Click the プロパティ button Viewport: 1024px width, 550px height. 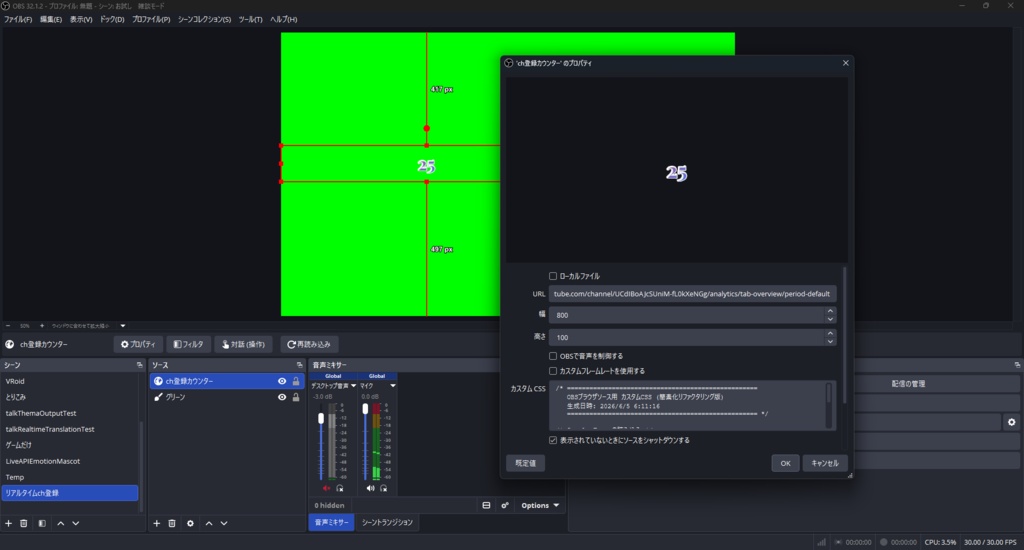(138, 344)
